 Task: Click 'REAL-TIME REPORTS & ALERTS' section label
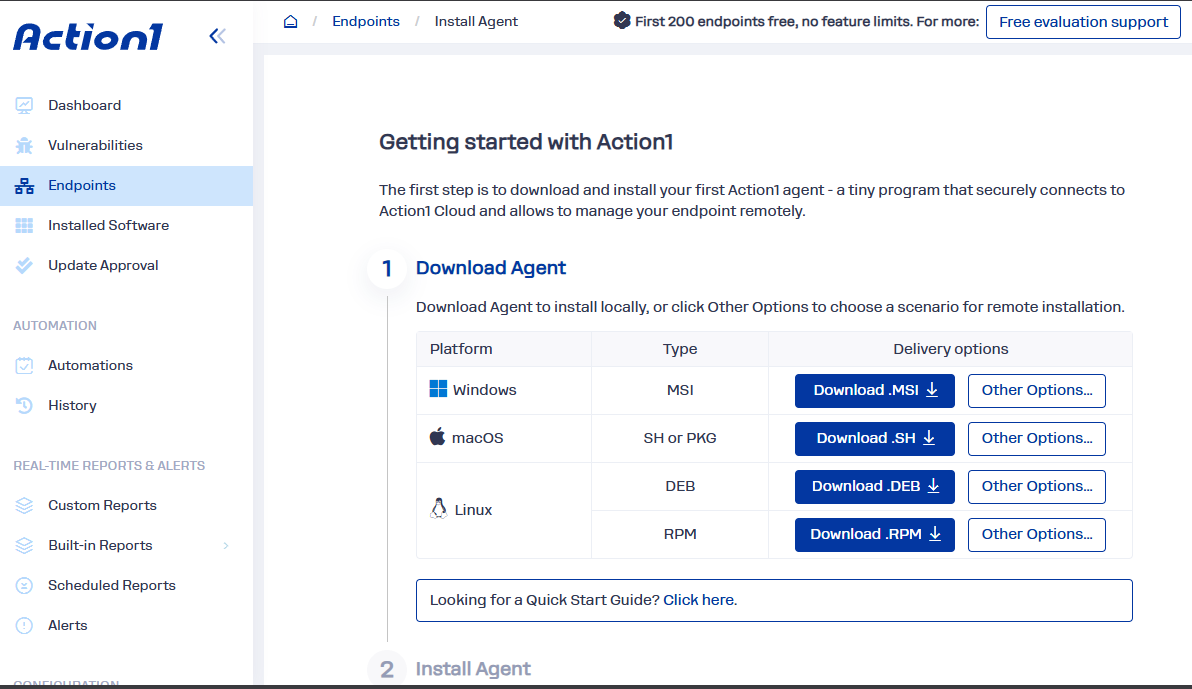[x=109, y=465]
